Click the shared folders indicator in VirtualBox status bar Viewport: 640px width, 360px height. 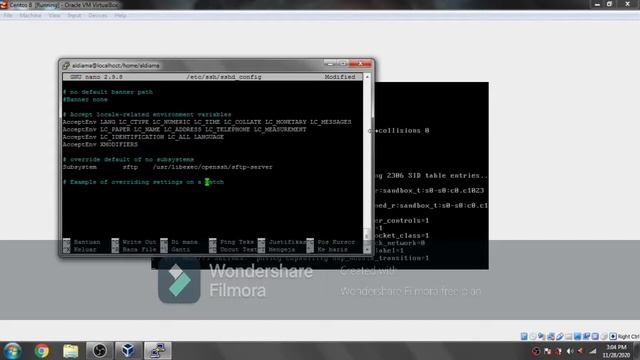569,336
